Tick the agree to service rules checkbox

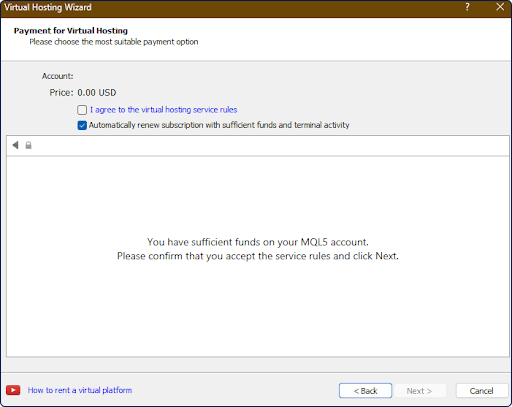82,110
